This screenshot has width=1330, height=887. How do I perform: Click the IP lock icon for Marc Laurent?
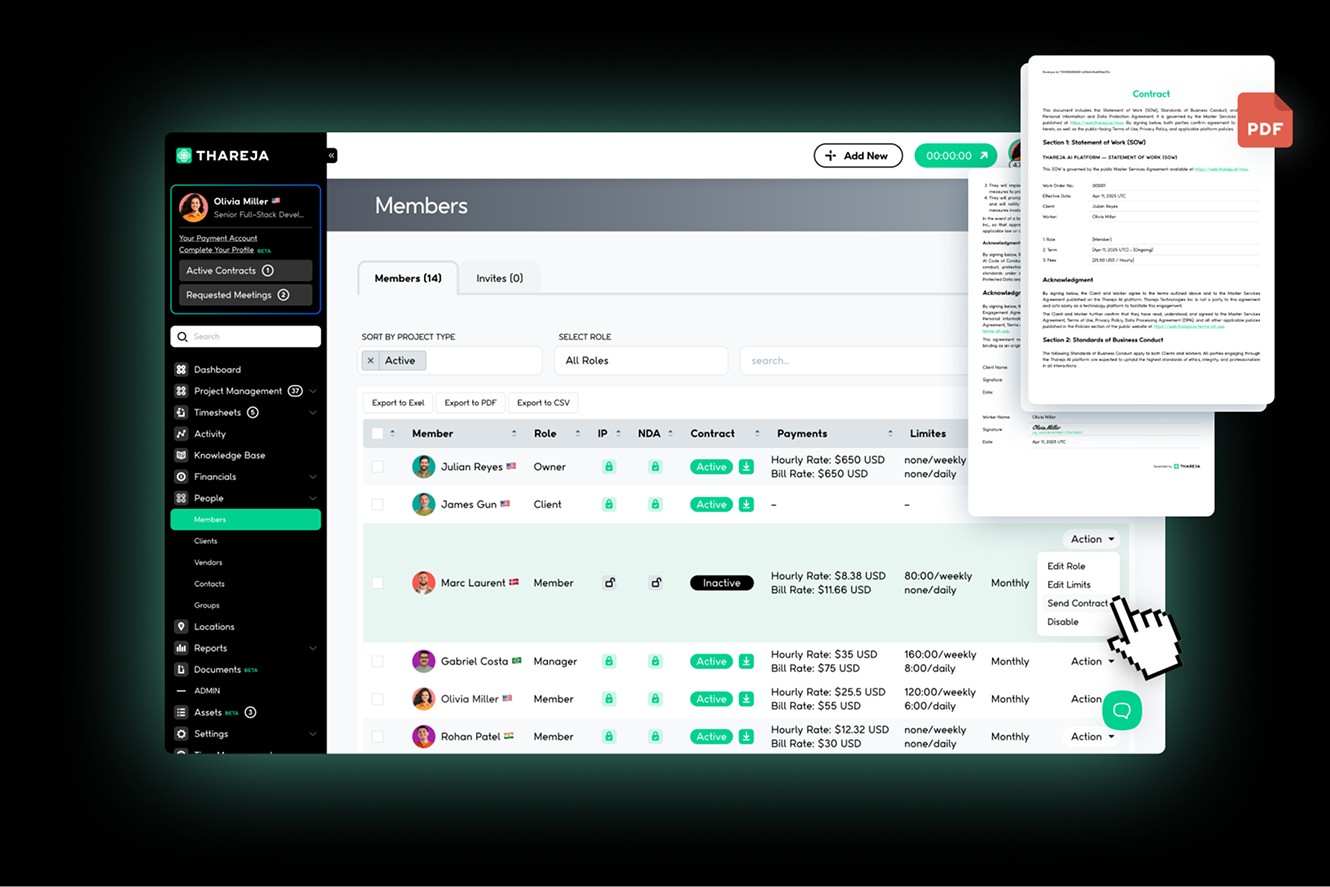[608, 583]
